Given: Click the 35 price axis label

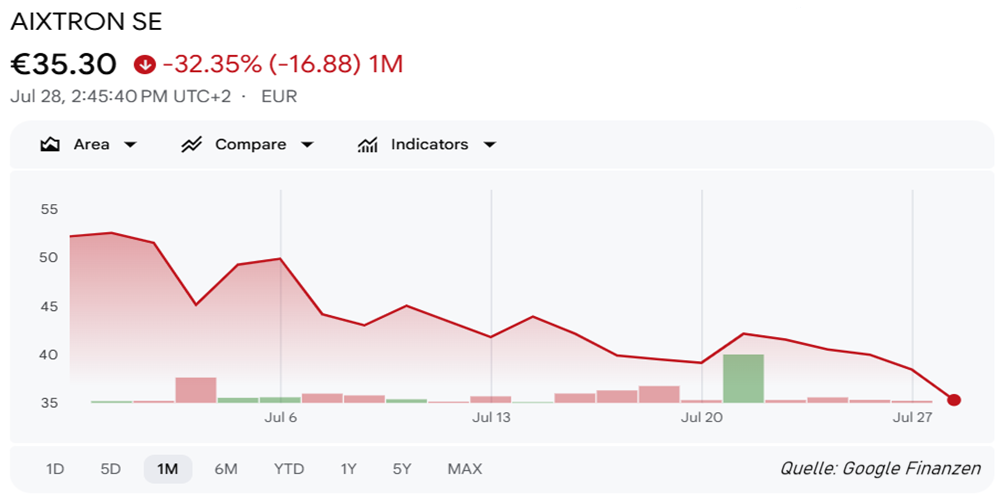Looking at the screenshot, I should (x=50, y=403).
